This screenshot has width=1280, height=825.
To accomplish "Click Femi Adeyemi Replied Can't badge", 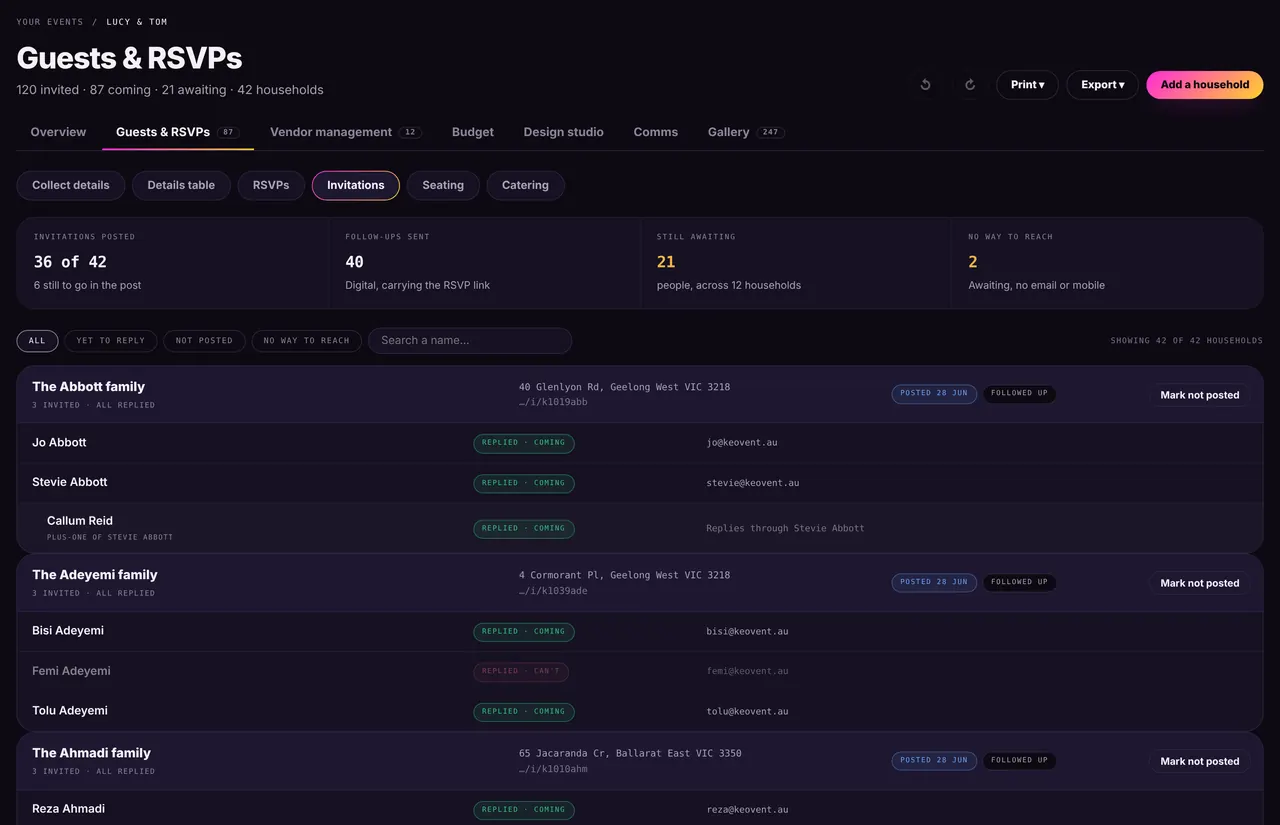I will coord(521,671).
